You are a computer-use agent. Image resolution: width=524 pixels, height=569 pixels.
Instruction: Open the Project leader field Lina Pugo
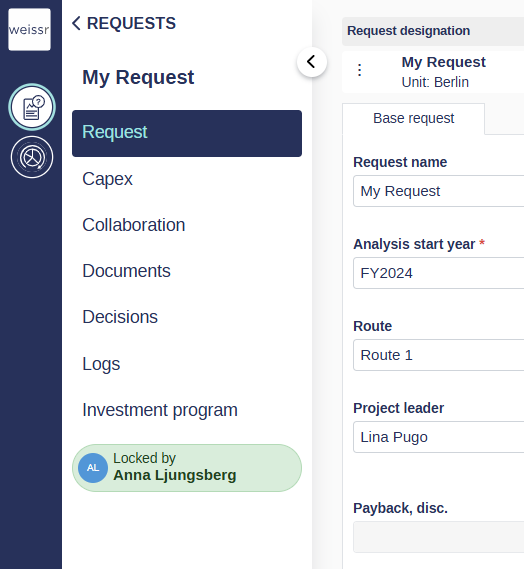(x=439, y=437)
